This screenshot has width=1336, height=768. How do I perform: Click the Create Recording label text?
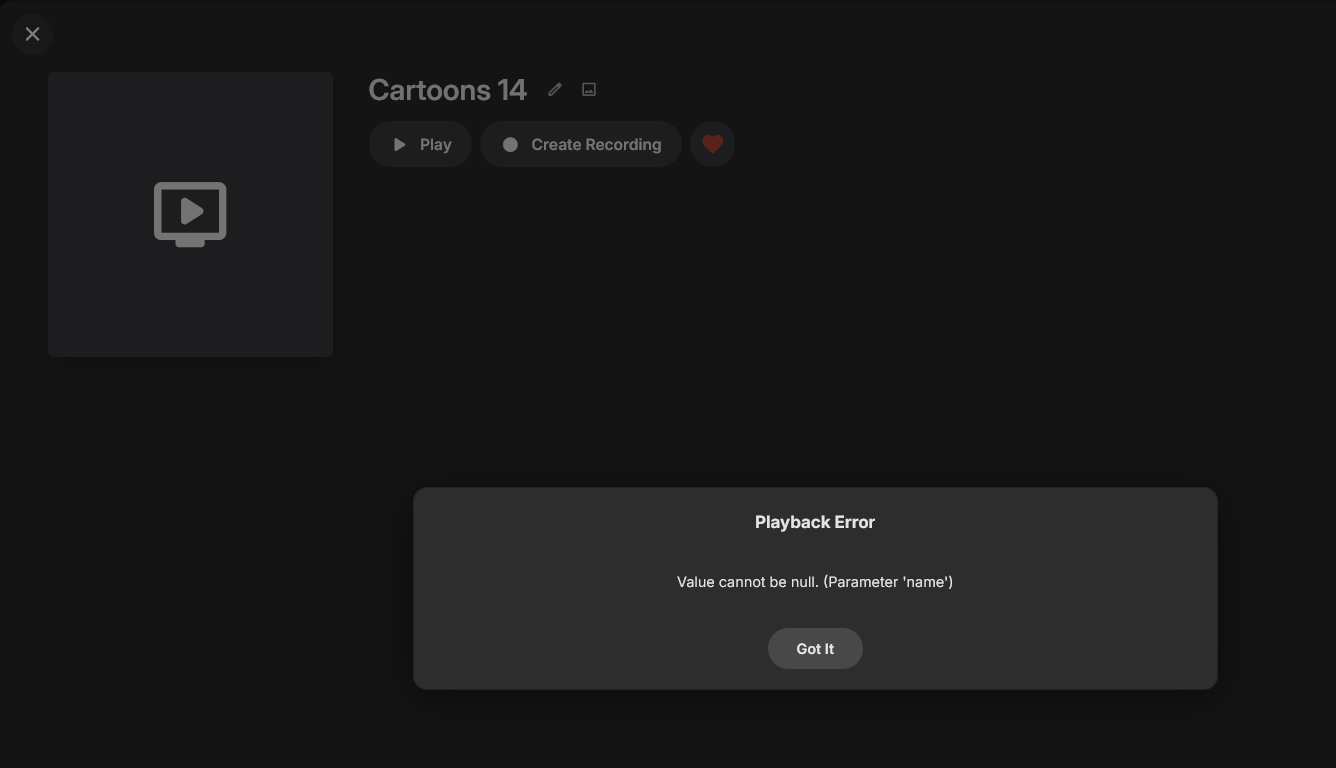[596, 145]
